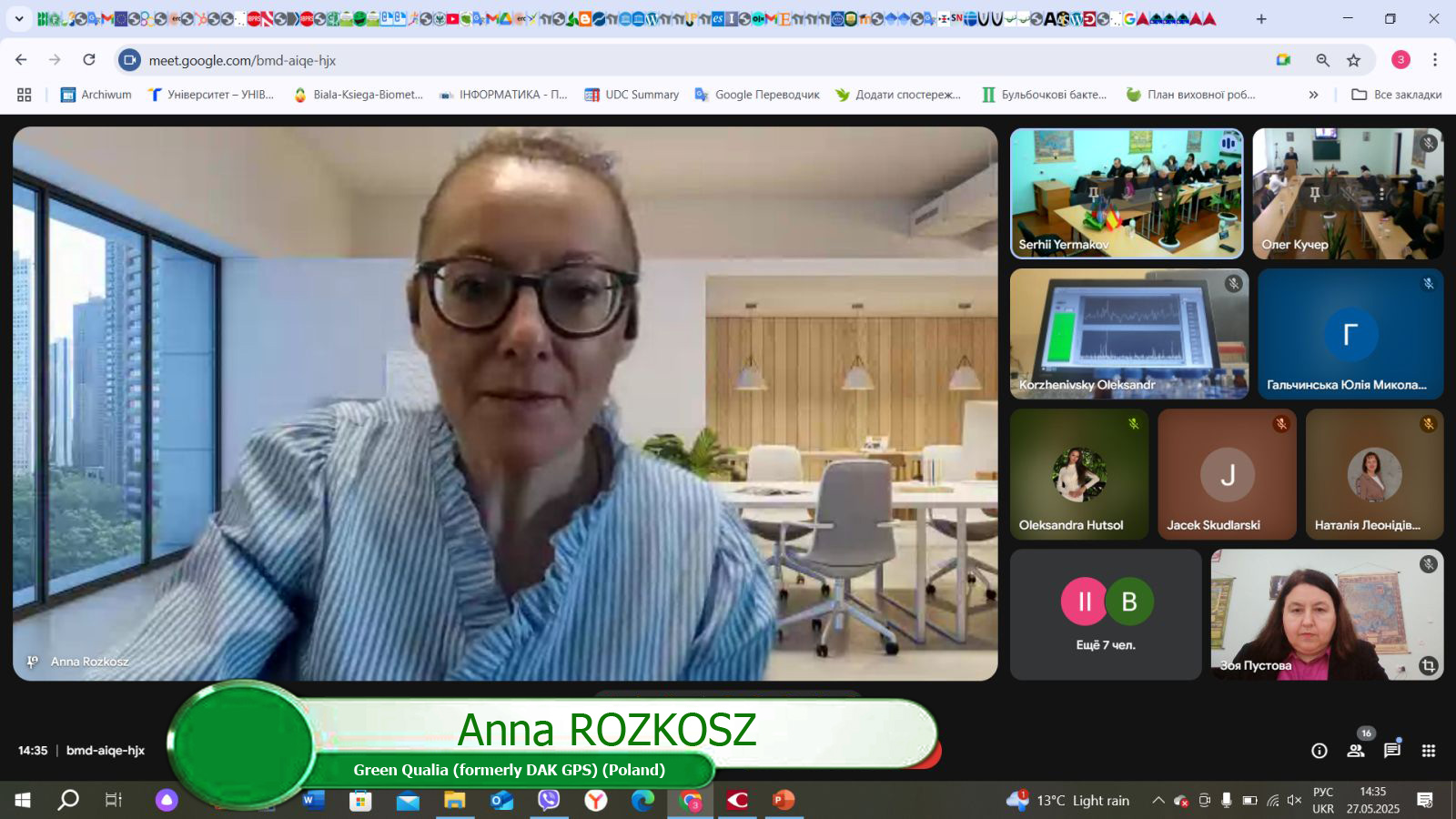Open the Все закладки bookmarks folder
1456x819 pixels.
pos(1397,95)
